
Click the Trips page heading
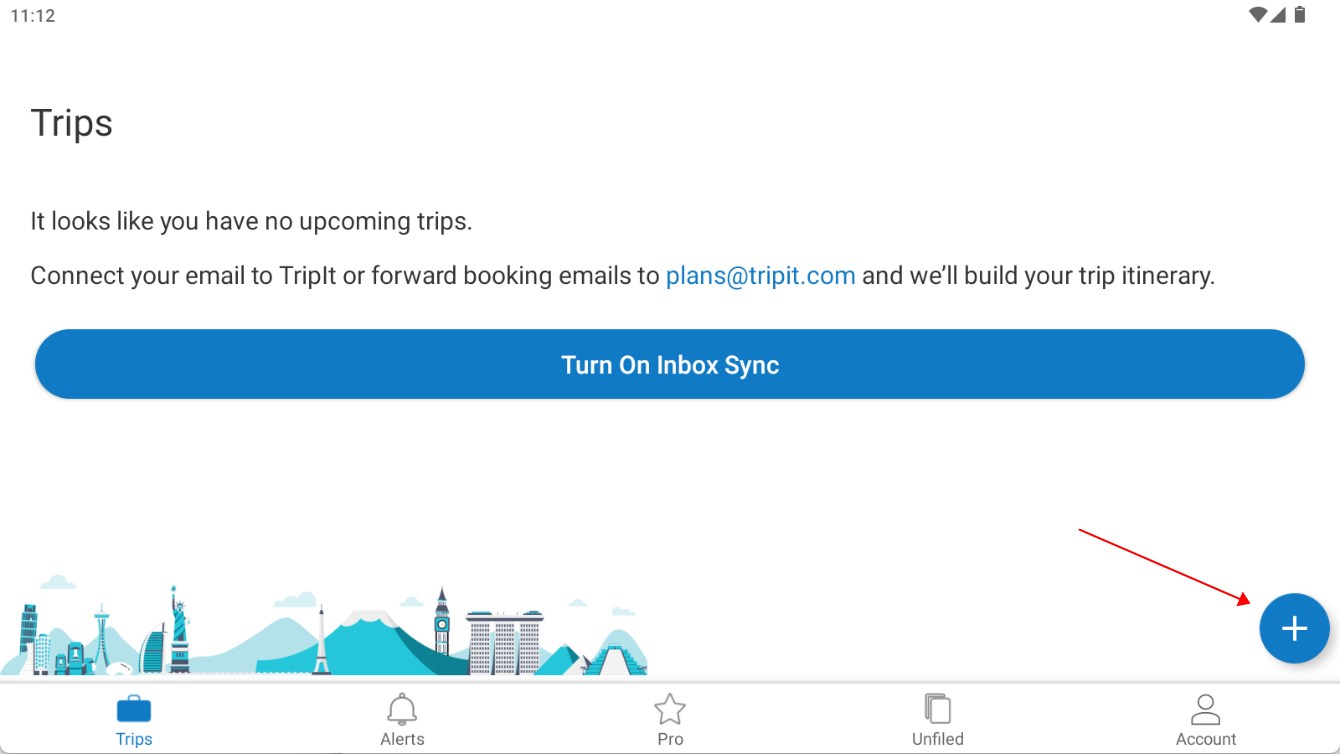point(72,123)
